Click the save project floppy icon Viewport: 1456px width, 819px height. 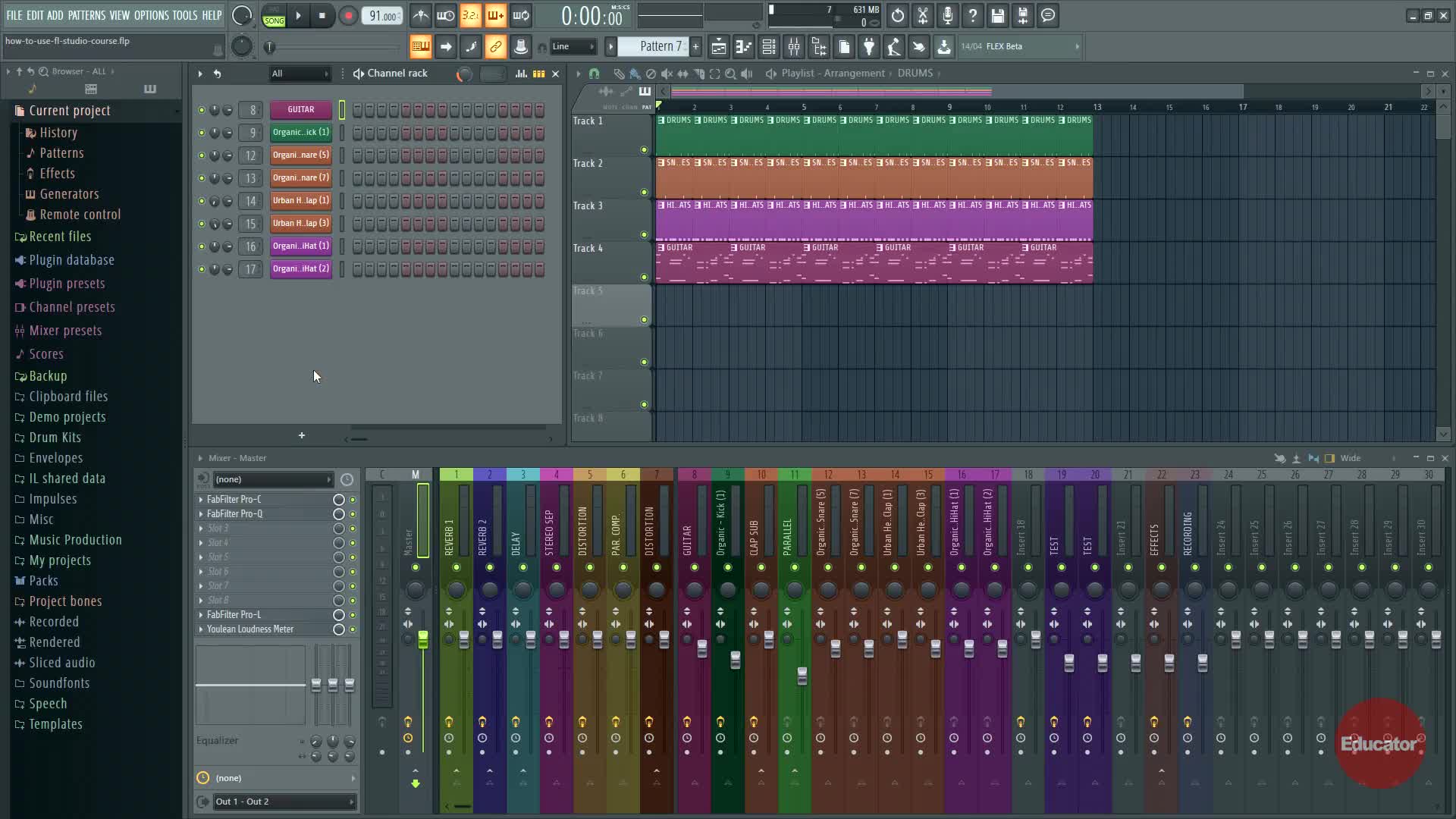coord(998,15)
